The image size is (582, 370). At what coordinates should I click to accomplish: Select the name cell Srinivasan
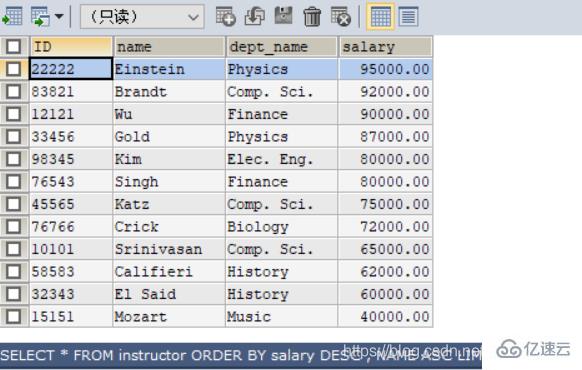click(169, 249)
